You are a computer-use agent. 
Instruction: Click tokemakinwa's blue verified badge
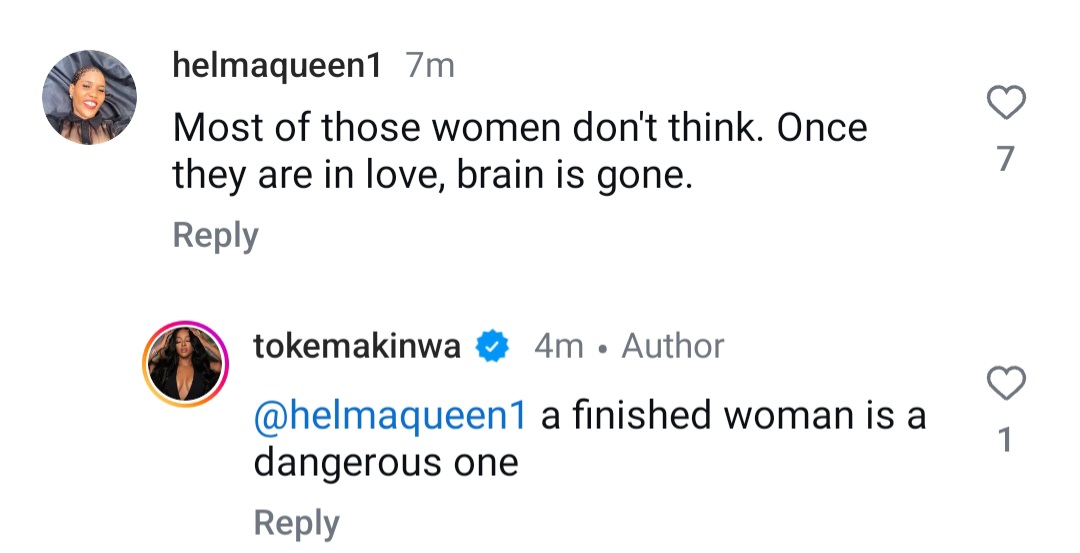click(494, 347)
